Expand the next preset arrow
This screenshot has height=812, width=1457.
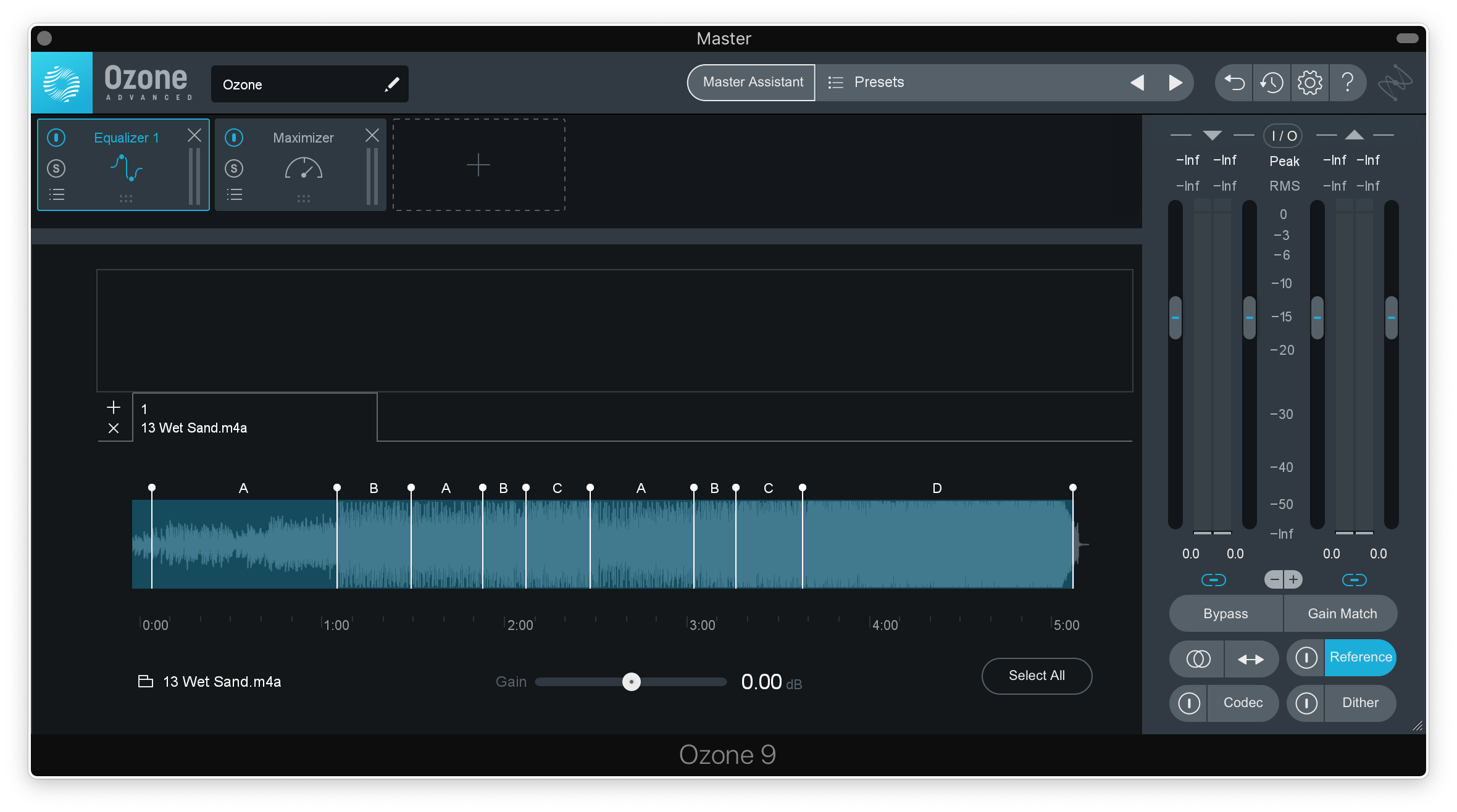(1176, 83)
